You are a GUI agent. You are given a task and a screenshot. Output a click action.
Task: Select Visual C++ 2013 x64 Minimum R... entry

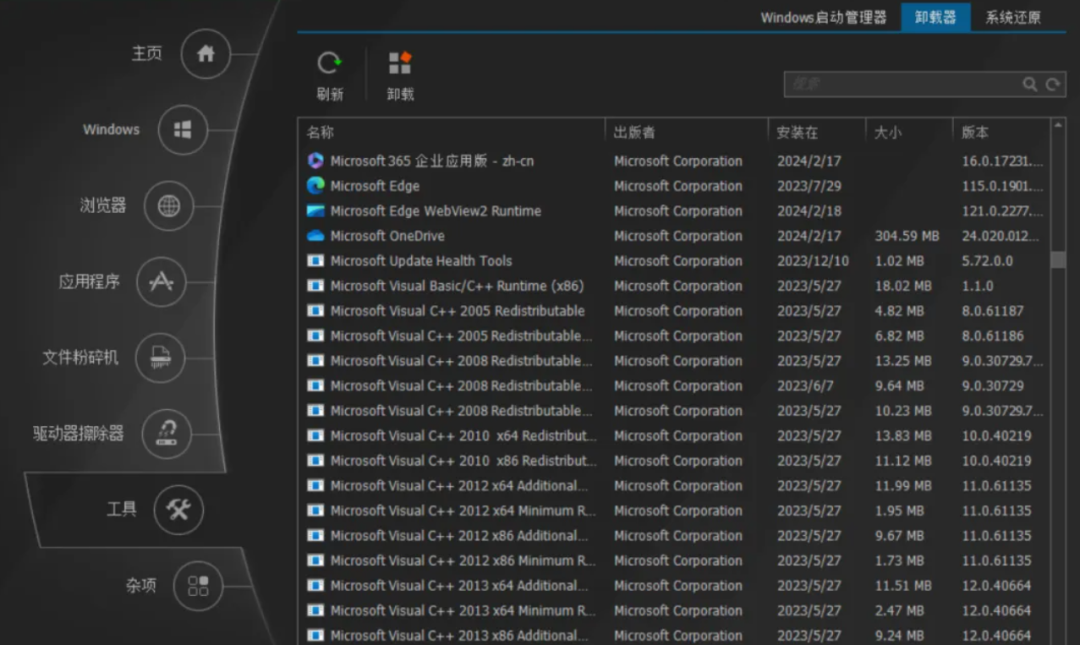point(463,611)
